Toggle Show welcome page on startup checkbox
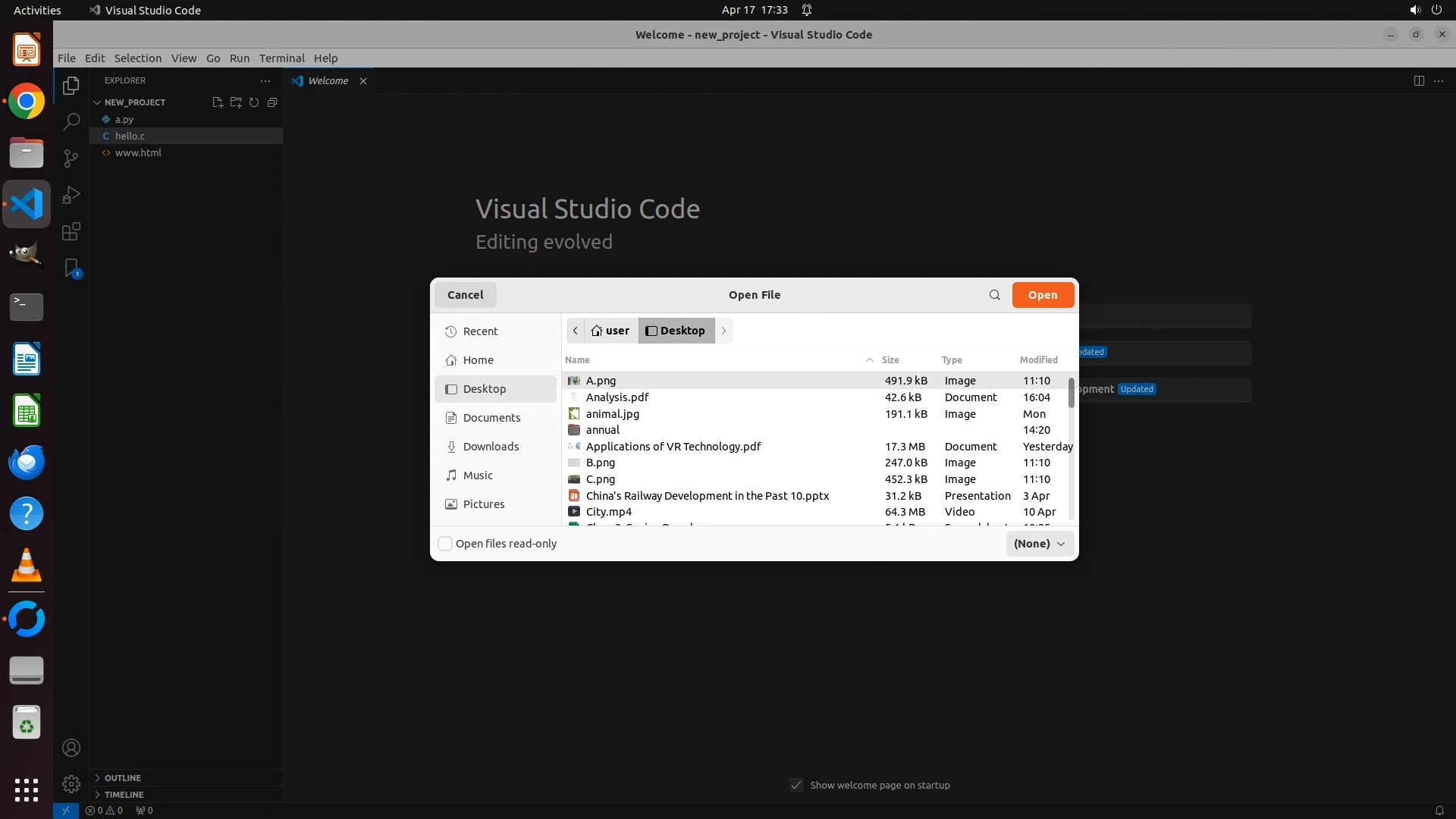The height and width of the screenshot is (819, 1456). pyautogui.click(x=796, y=785)
